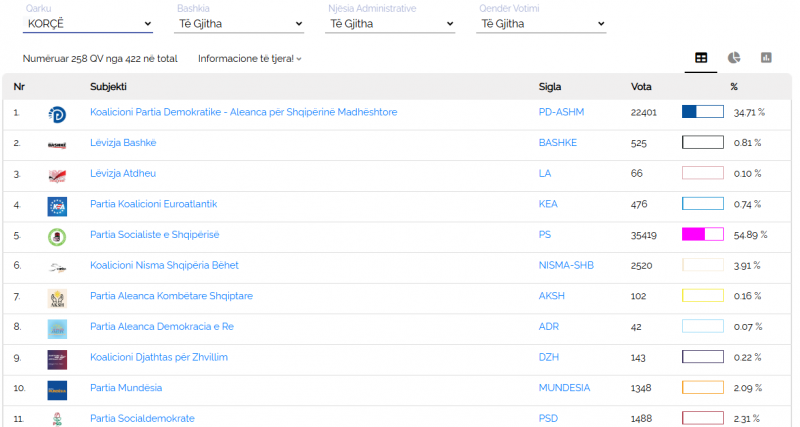
Task: Click percentage value 54.89 %
Action: click(751, 235)
